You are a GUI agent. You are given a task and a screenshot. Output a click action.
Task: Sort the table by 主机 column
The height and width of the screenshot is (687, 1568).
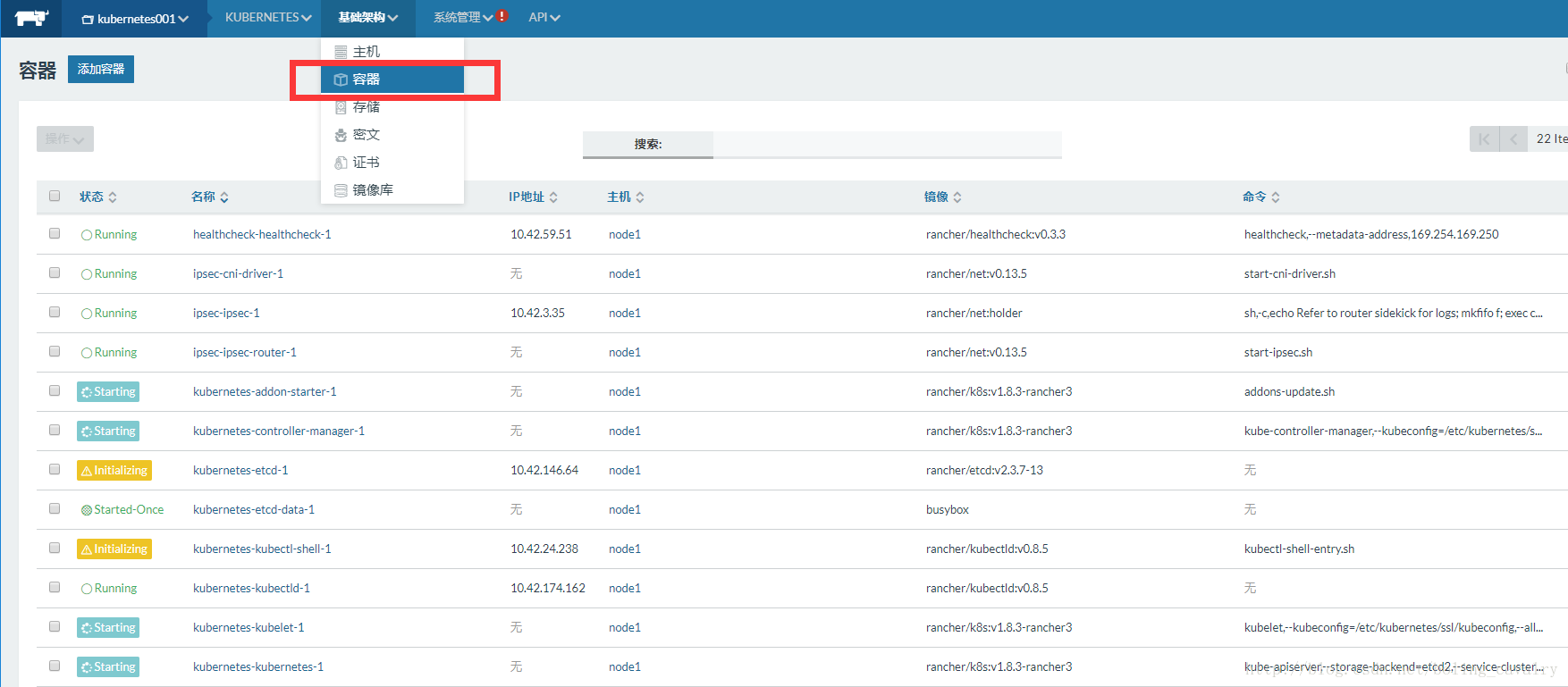click(626, 197)
